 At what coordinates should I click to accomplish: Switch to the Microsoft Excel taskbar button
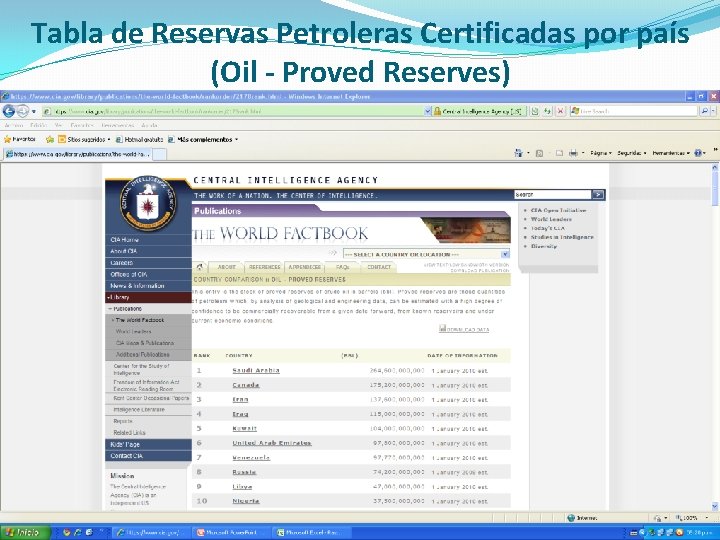click(x=312, y=532)
